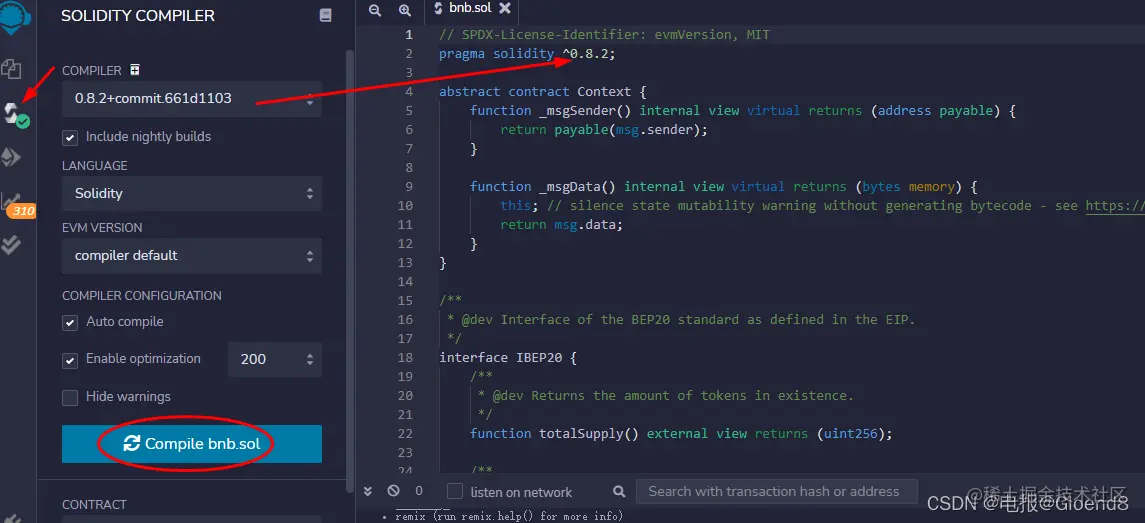Click the _msgSender function declaration line
The height and width of the screenshot is (523, 1145).
click(743, 110)
